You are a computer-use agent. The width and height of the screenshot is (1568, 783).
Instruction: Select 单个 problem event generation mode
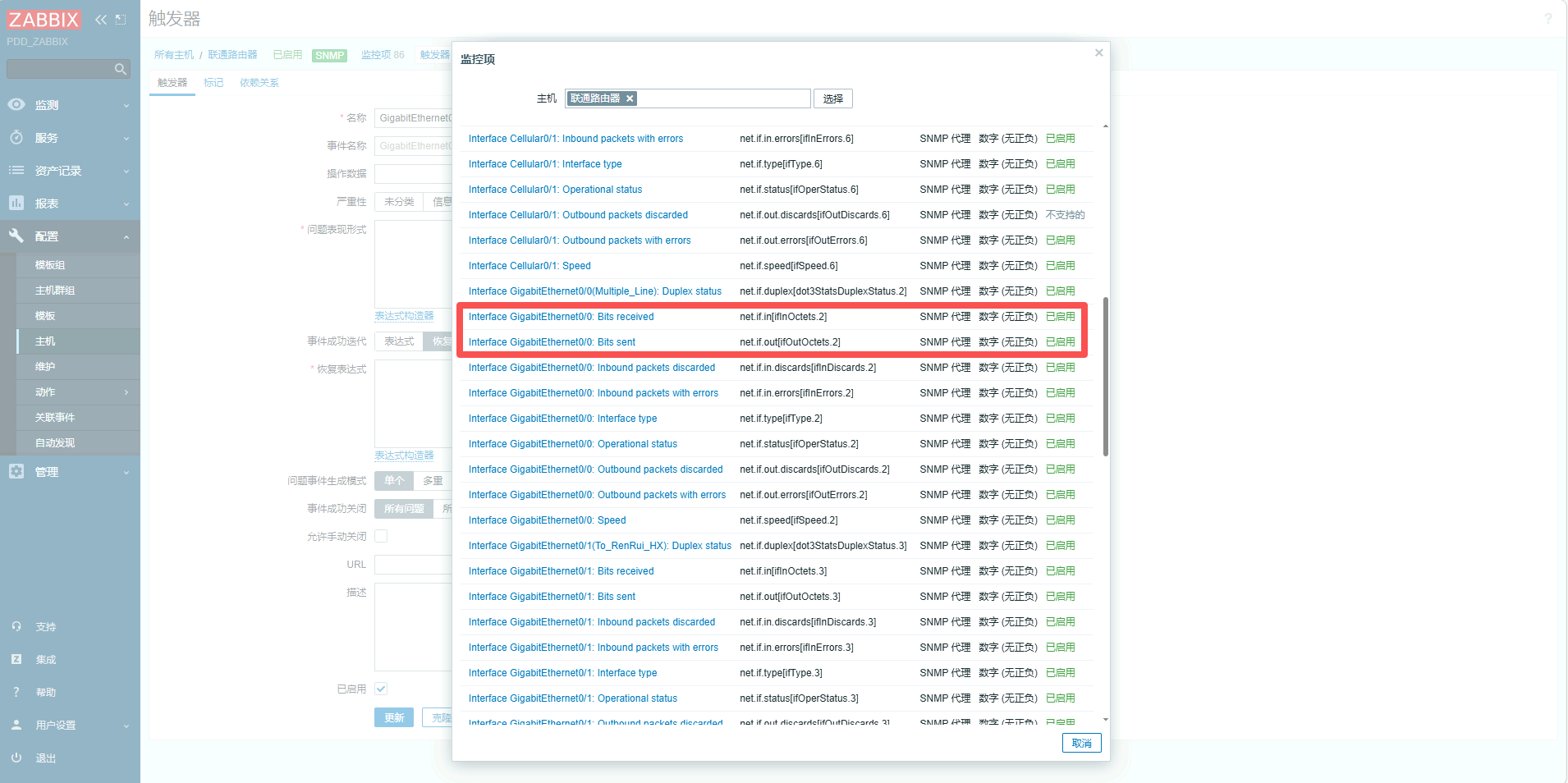click(x=394, y=481)
